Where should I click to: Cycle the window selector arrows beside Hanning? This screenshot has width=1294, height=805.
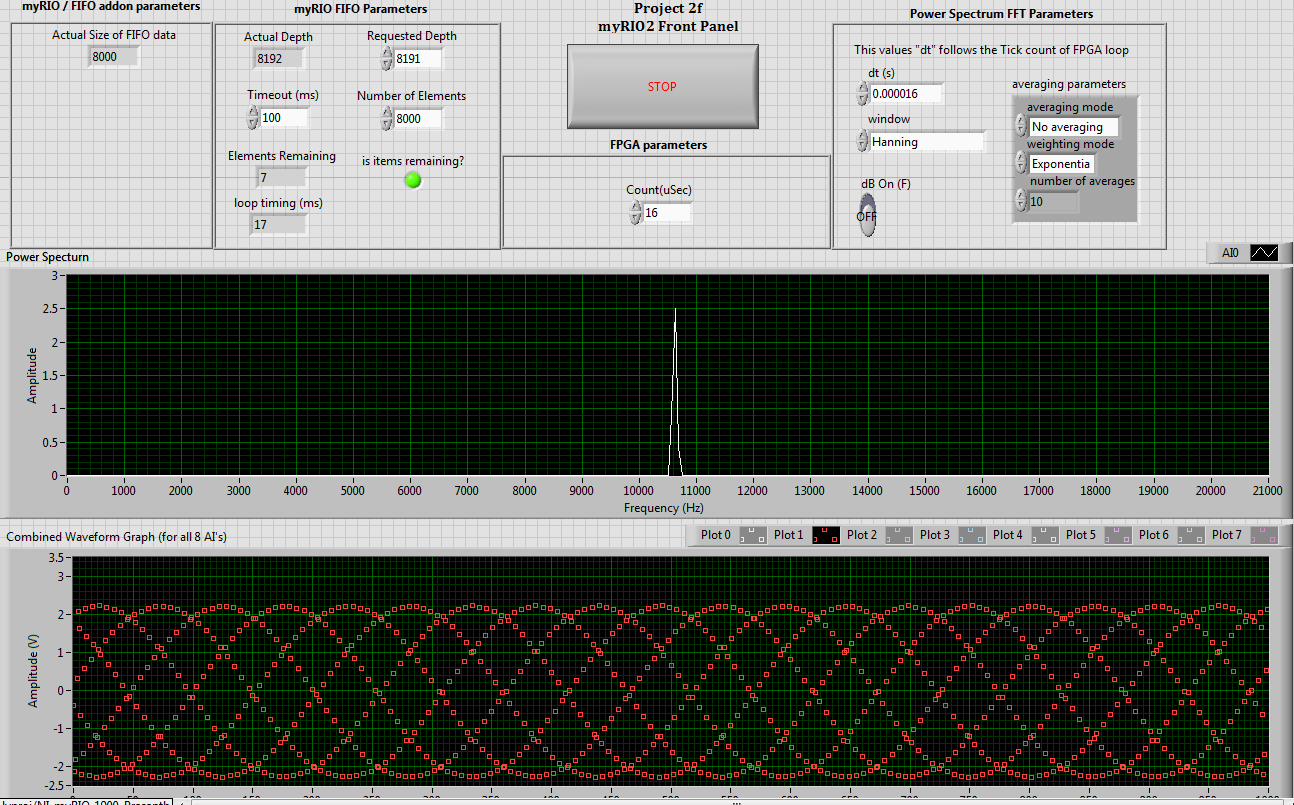pyautogui.click(x=863, y=142)
